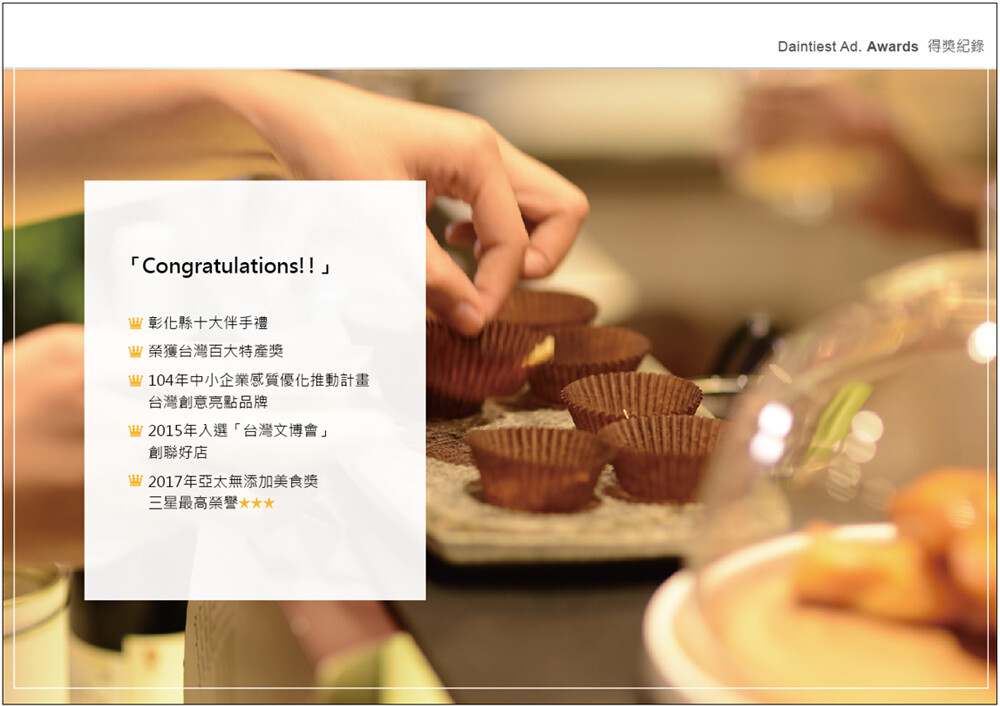Select the text 彰化縣十大伴手禮
The height and width of the screenshot is (706, 1000).
[208, 323]
